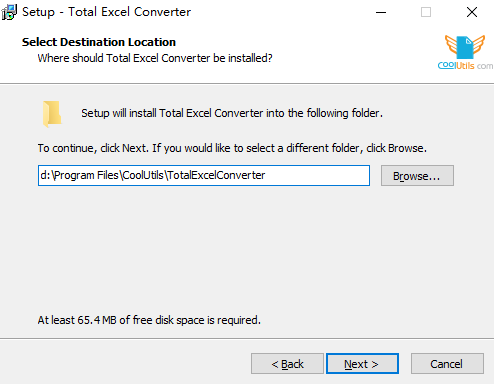Continue installation with Next >

(x=362, y=364)
